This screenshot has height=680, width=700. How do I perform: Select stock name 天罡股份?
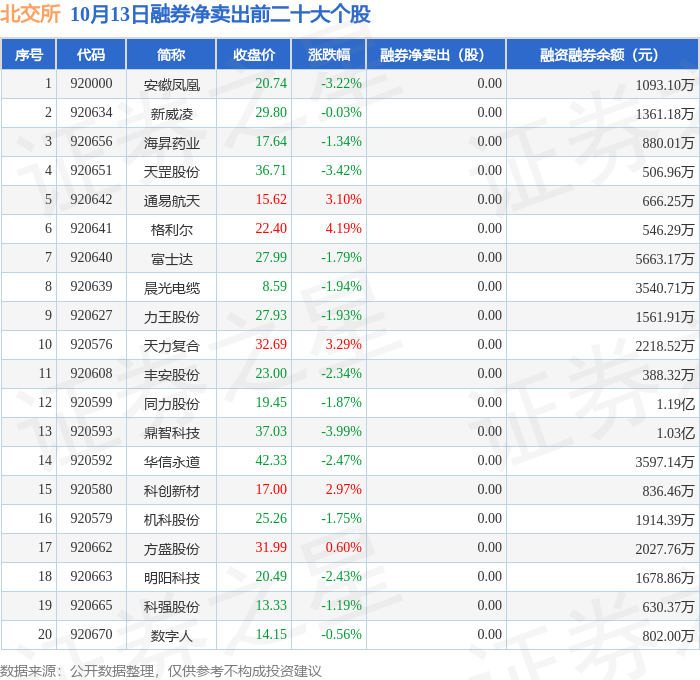pos(171,172)
